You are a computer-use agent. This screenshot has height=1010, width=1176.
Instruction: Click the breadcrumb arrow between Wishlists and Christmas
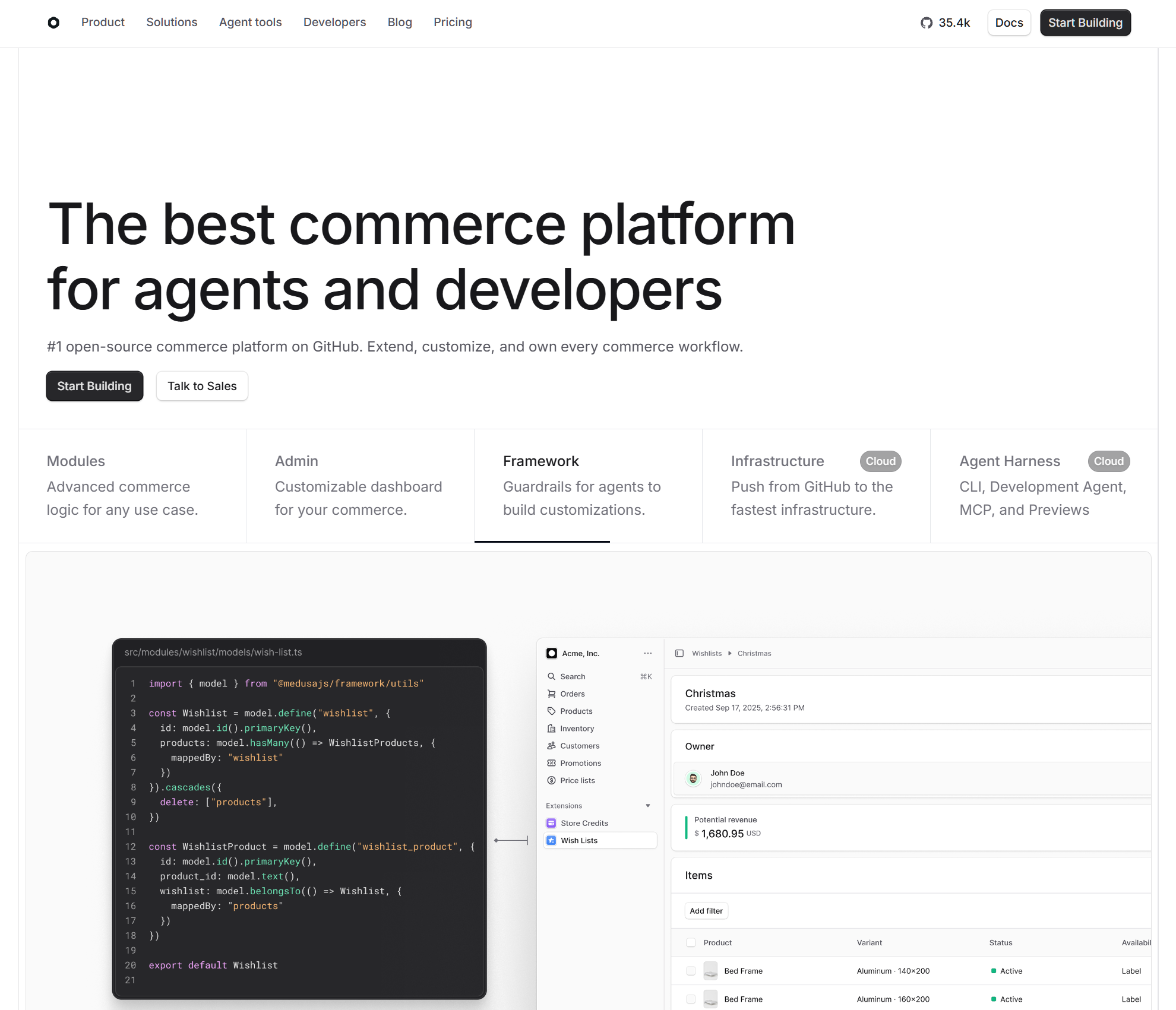(x=729, y=653)
